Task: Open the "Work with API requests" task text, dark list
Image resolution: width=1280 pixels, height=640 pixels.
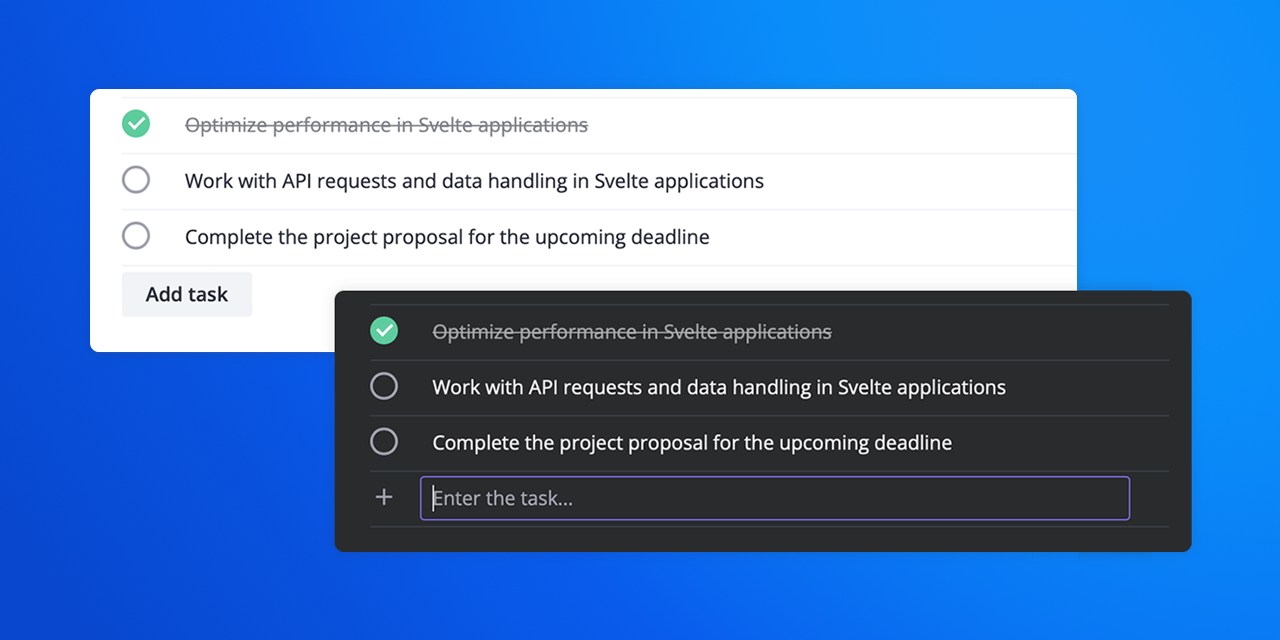Action: tap(719, 387)
